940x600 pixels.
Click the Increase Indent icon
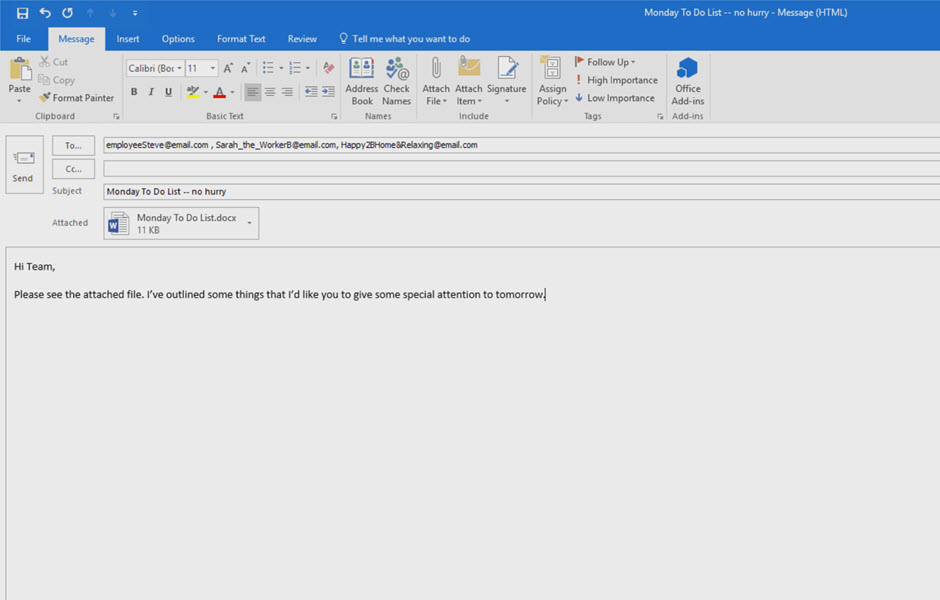tap(329, 92)
